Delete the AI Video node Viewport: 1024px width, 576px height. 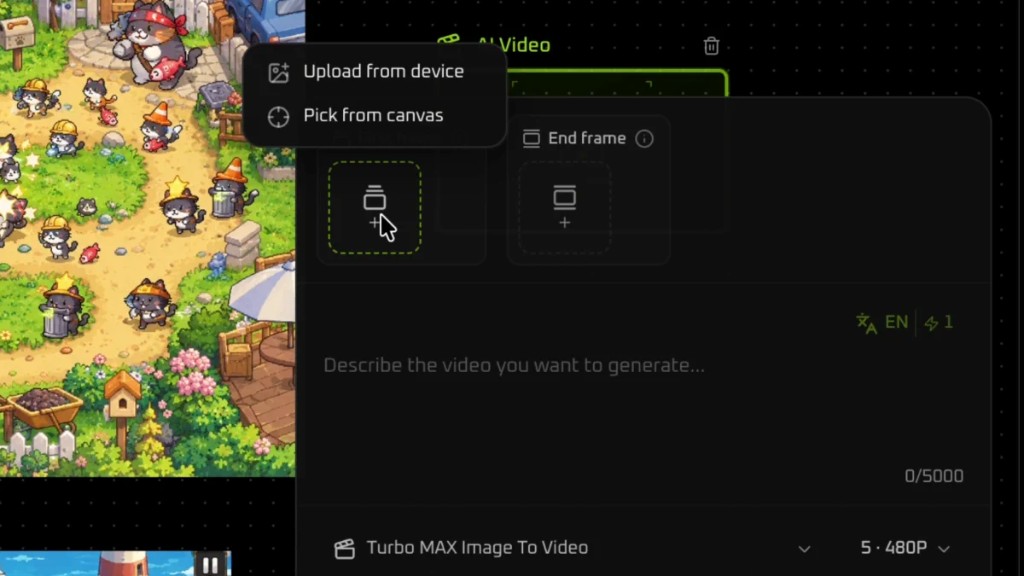(711, 46)
